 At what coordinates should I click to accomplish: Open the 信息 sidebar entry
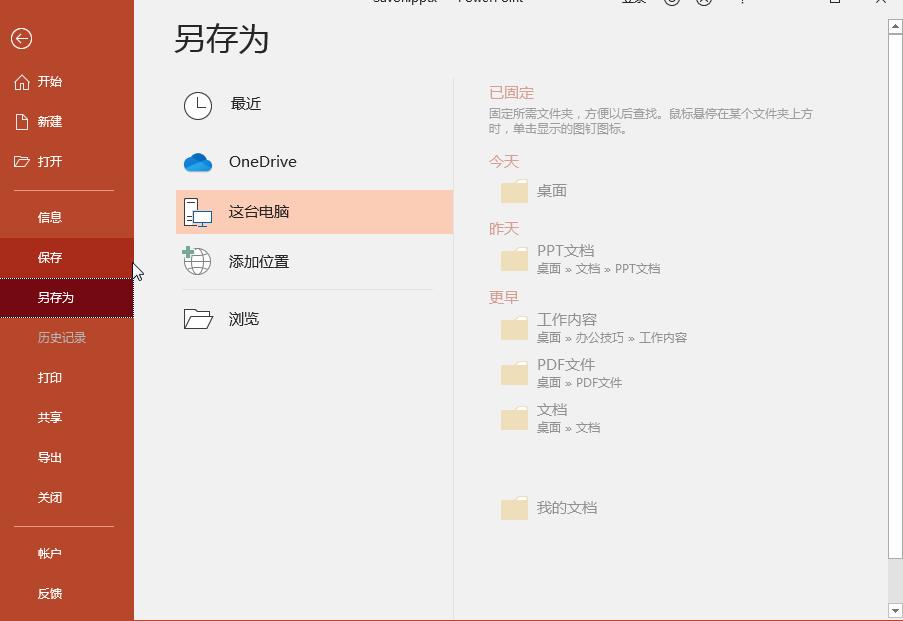[x=50, y=216]
